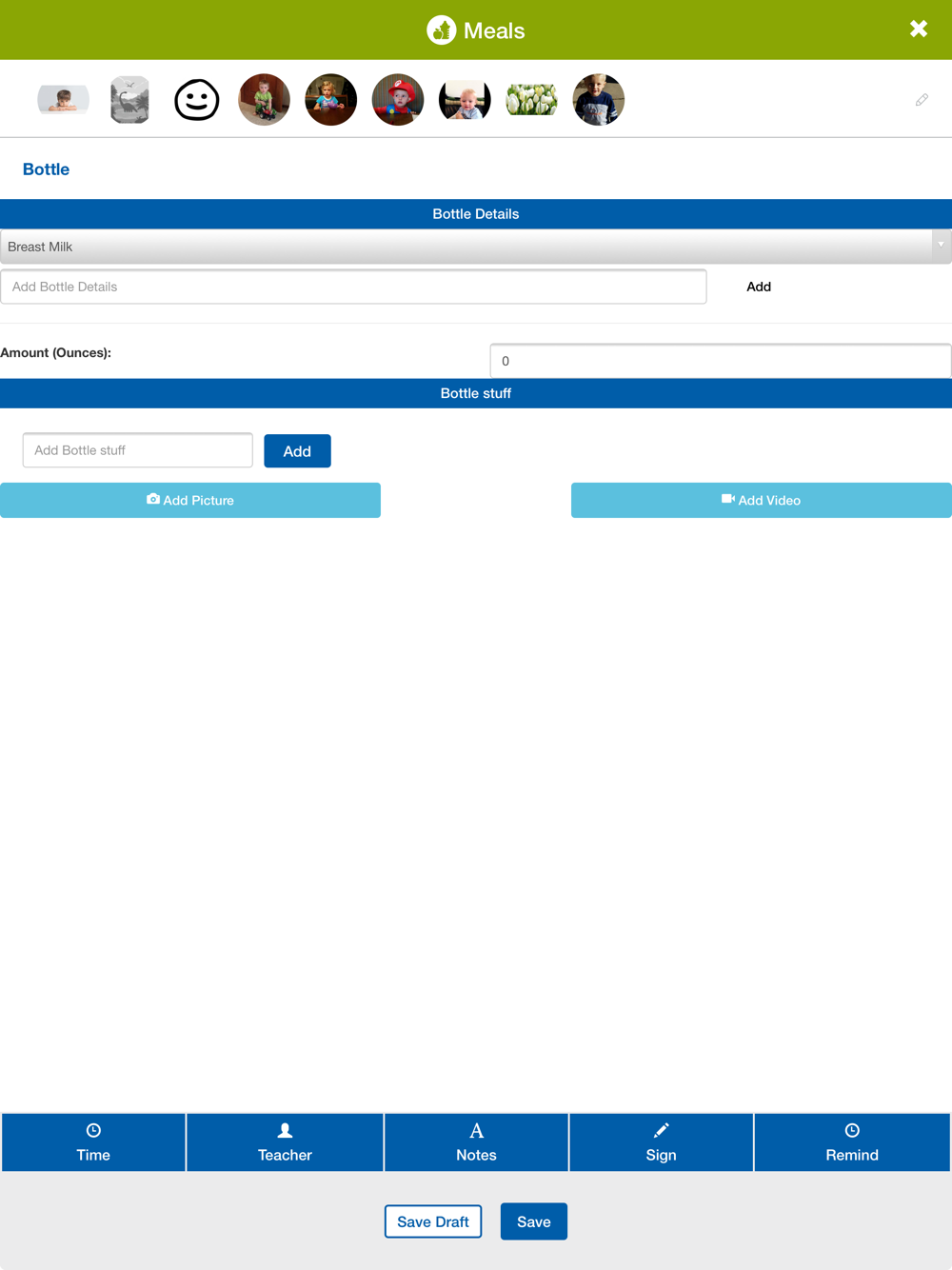Select the child lying down in first thumbnail

[63, 99]
